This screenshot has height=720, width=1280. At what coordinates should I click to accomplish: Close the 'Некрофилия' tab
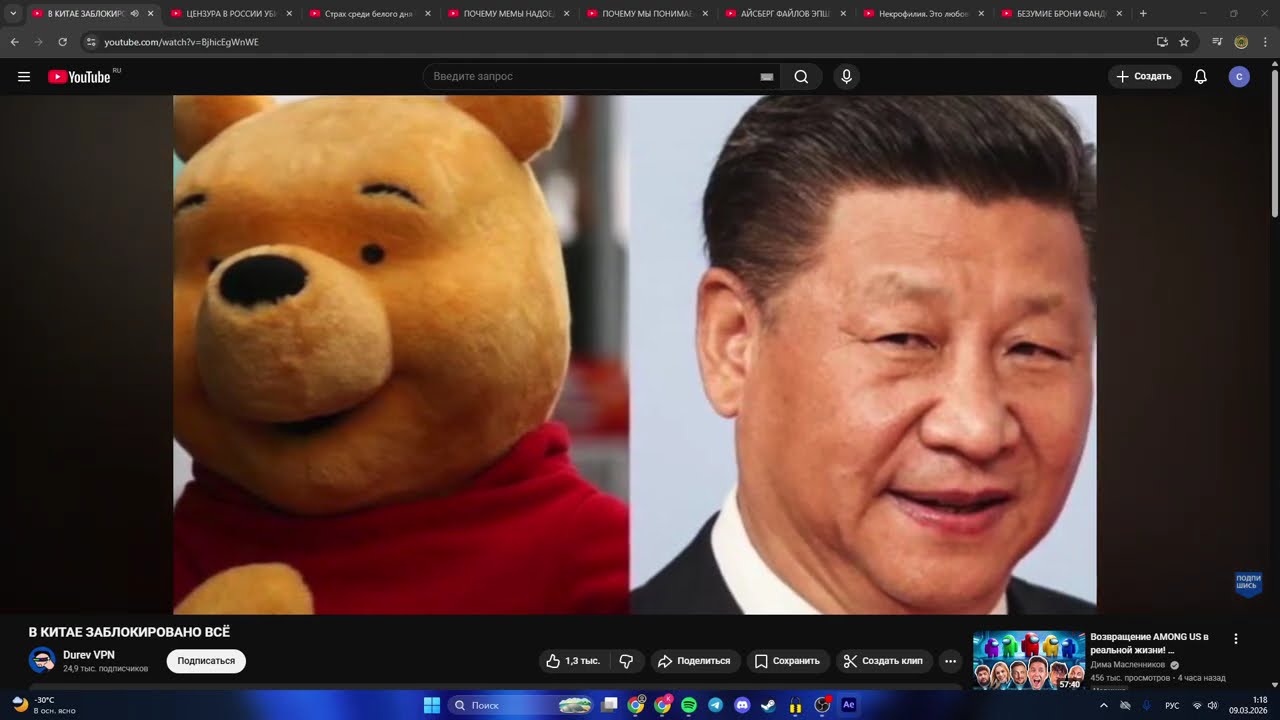pyautogui.click(x=981, y=14)
